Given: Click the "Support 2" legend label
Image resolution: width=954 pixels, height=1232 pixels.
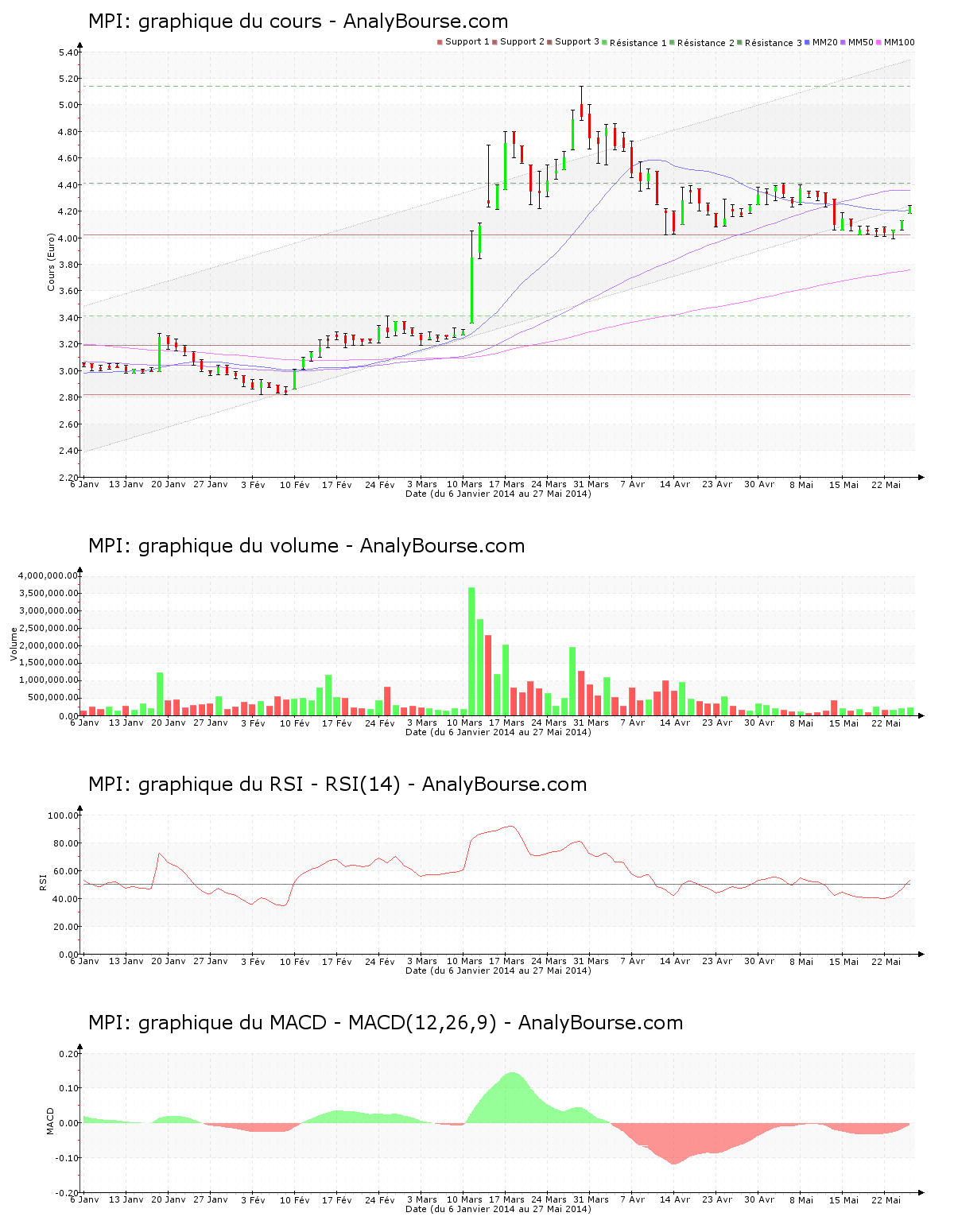Looking at the screenshot, I should pos(522,41).
